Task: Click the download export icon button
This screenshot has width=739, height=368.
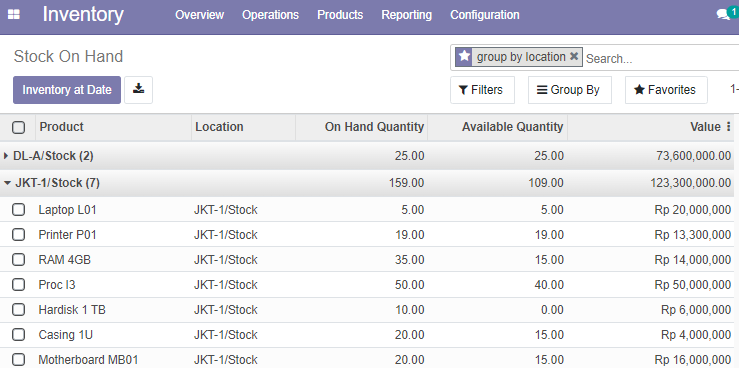Action: pos(139,90)
